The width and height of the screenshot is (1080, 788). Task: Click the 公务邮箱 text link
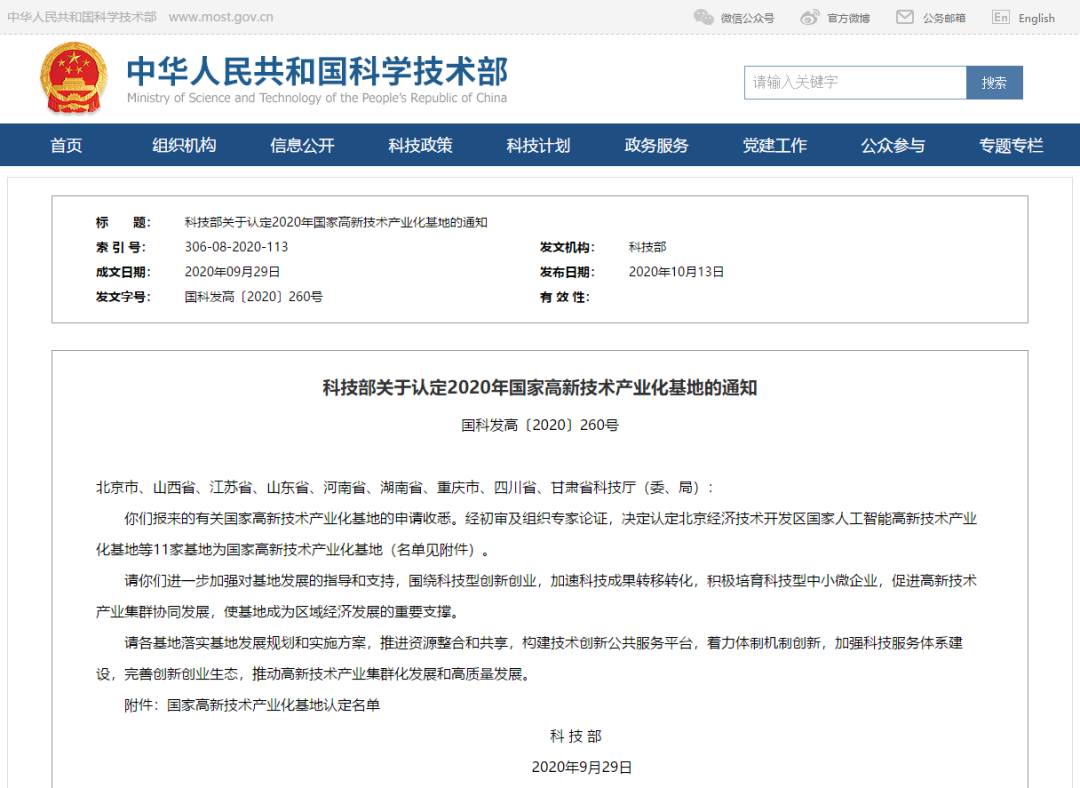944,18
